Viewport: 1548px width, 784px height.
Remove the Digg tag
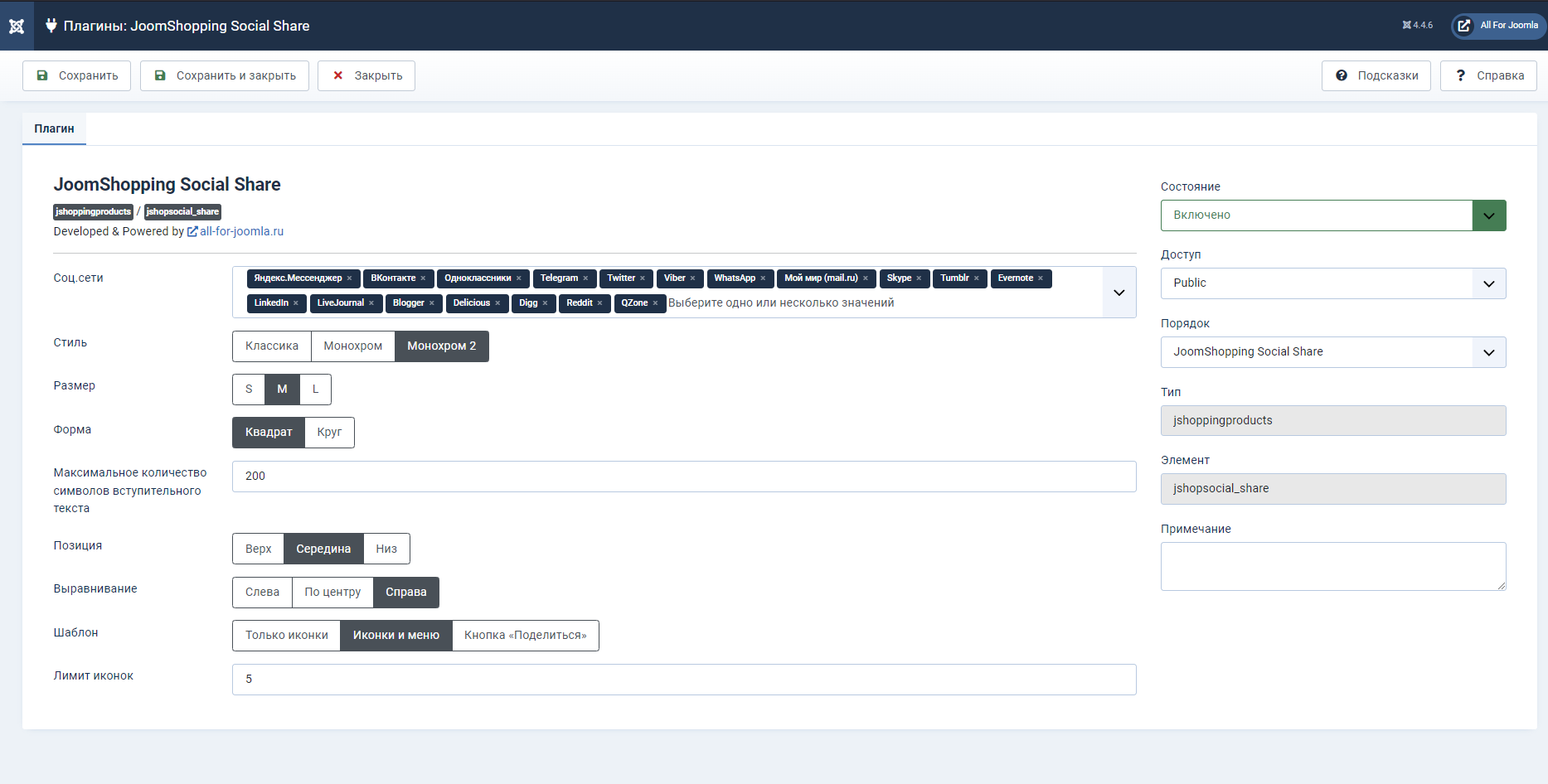(x=545, y=303)
